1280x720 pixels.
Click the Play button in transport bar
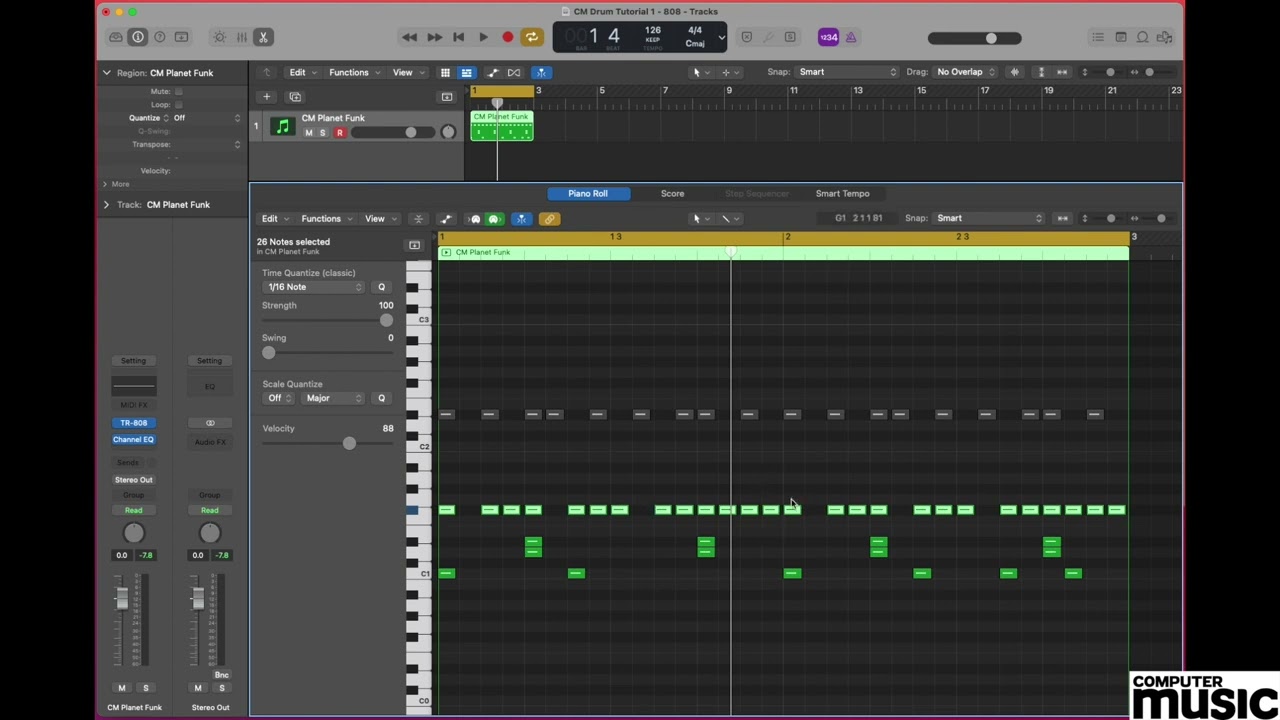tap(483, 37)
